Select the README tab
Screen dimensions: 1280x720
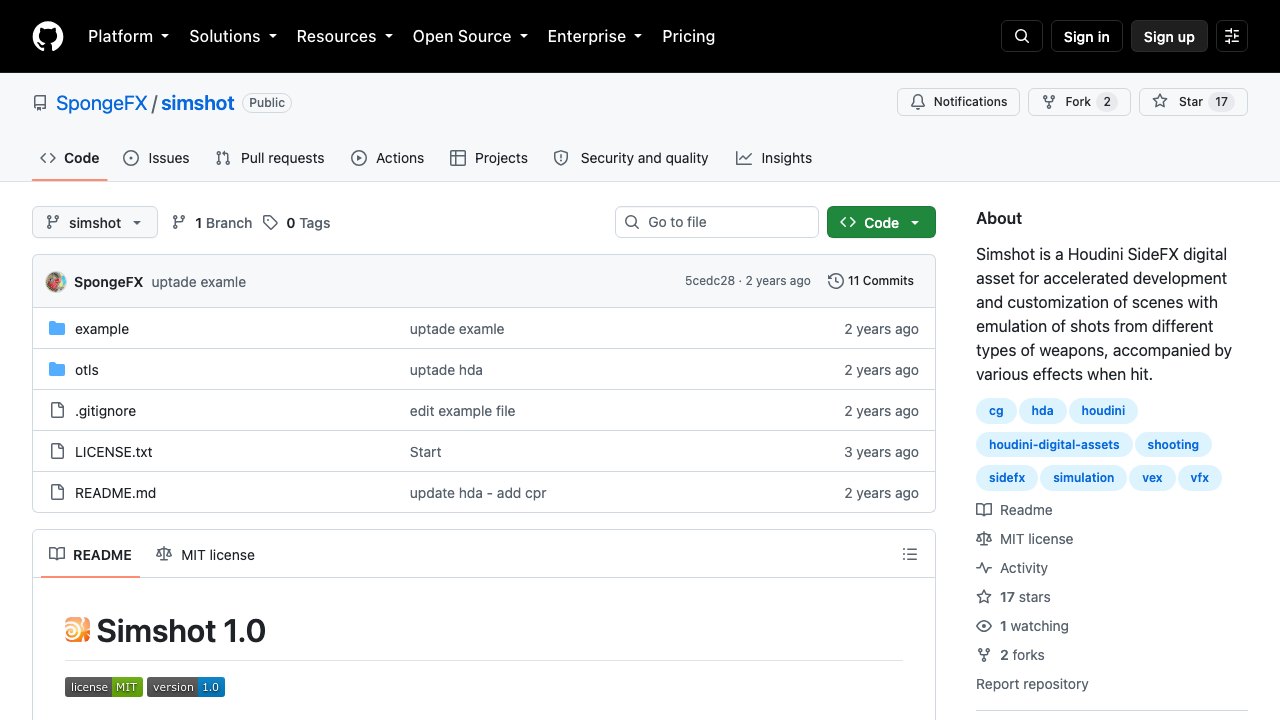click(x=90, y=554)
